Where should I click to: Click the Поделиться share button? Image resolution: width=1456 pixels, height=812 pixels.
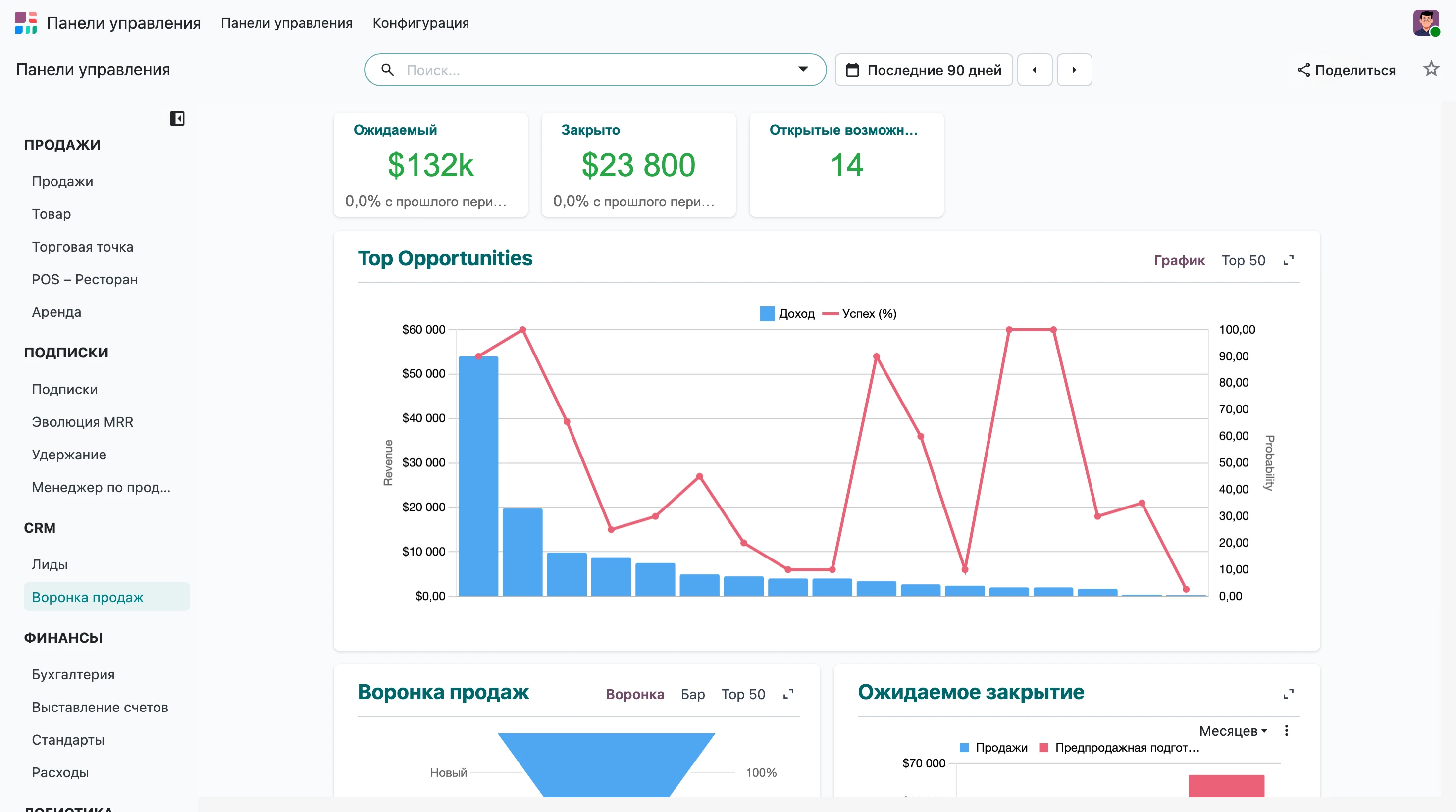1346,70
